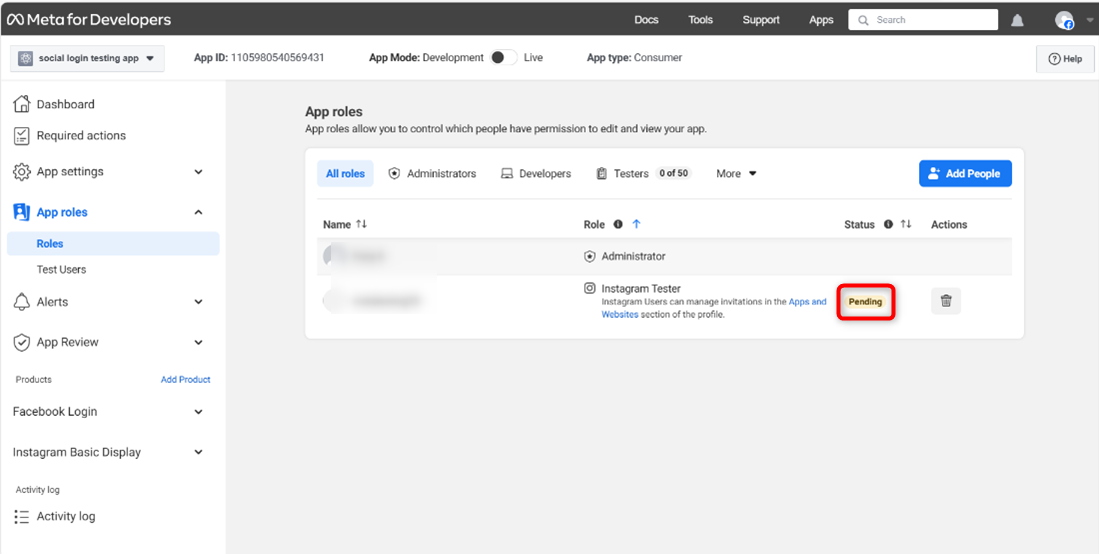Click the Meta for Developers logo
1099x554 pixels.
click(89, 20)
